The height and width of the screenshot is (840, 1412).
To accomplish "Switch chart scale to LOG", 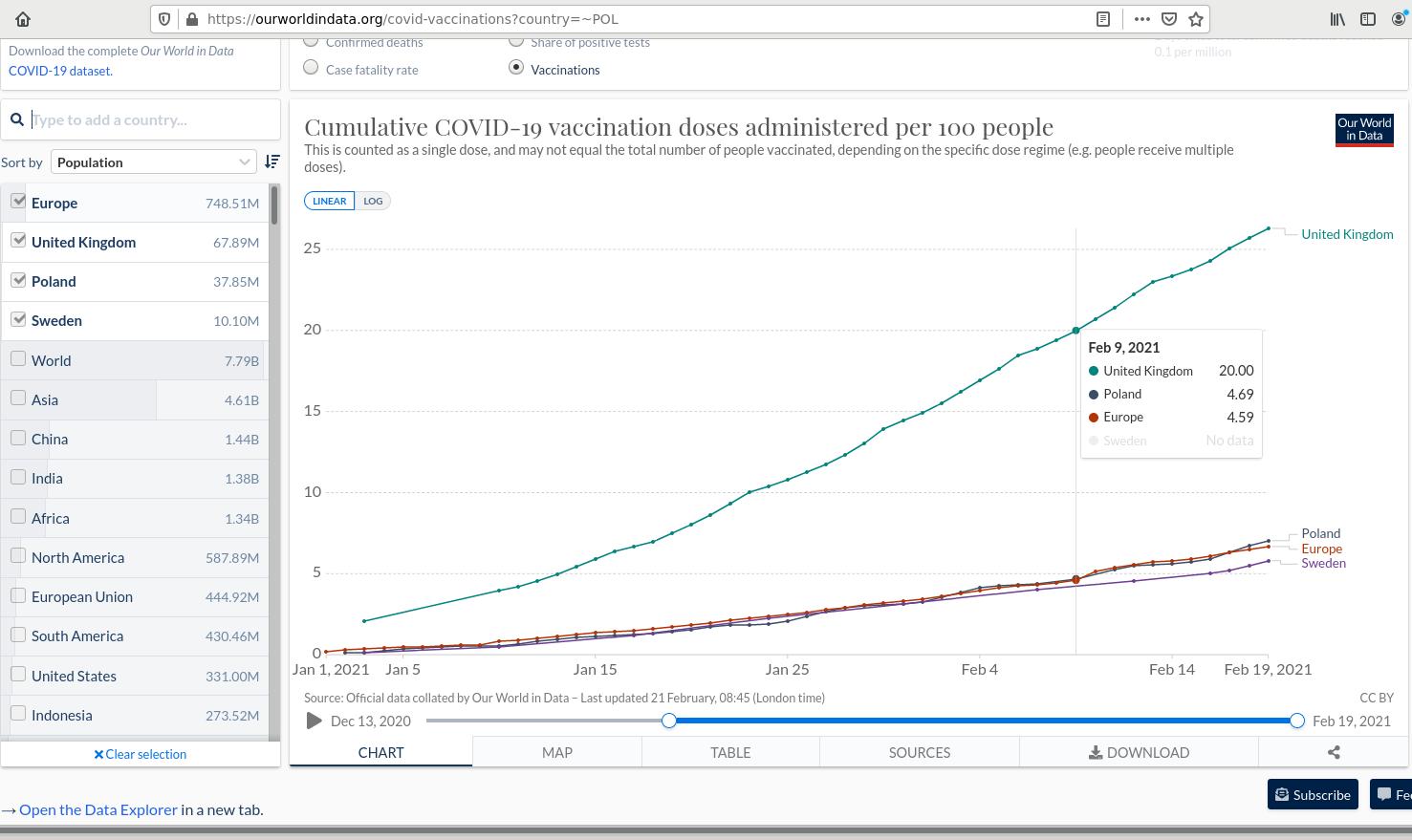I will point(373,201).
